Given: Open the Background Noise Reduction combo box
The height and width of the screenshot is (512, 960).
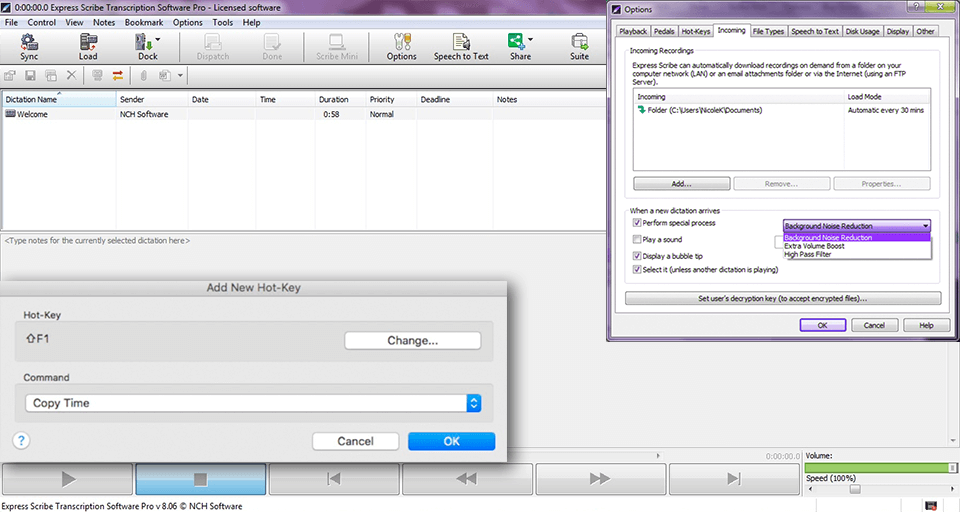Looking at the screenshot, I should pos(857,226).
